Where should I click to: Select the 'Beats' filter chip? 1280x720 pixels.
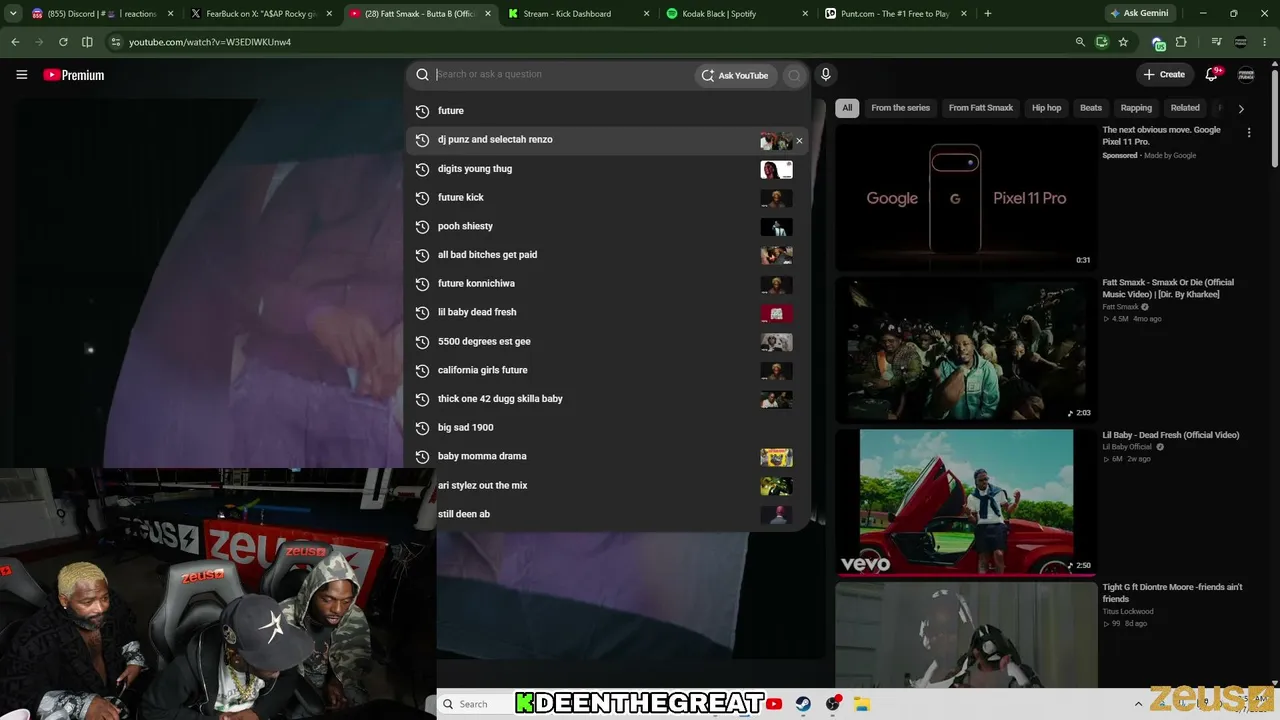pyautogui.click(x=1090, y=108)
